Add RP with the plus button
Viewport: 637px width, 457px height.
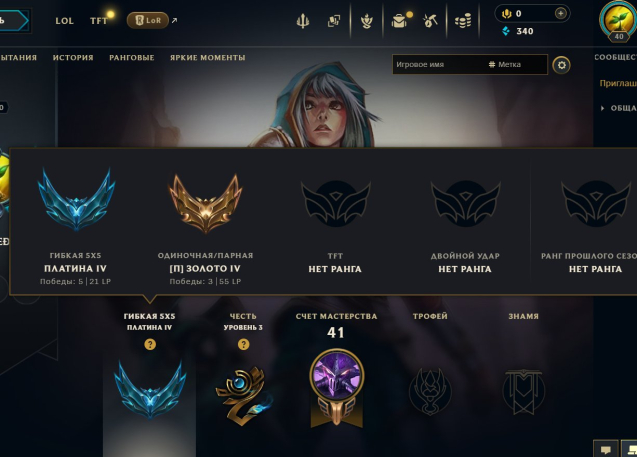[561, 13]
